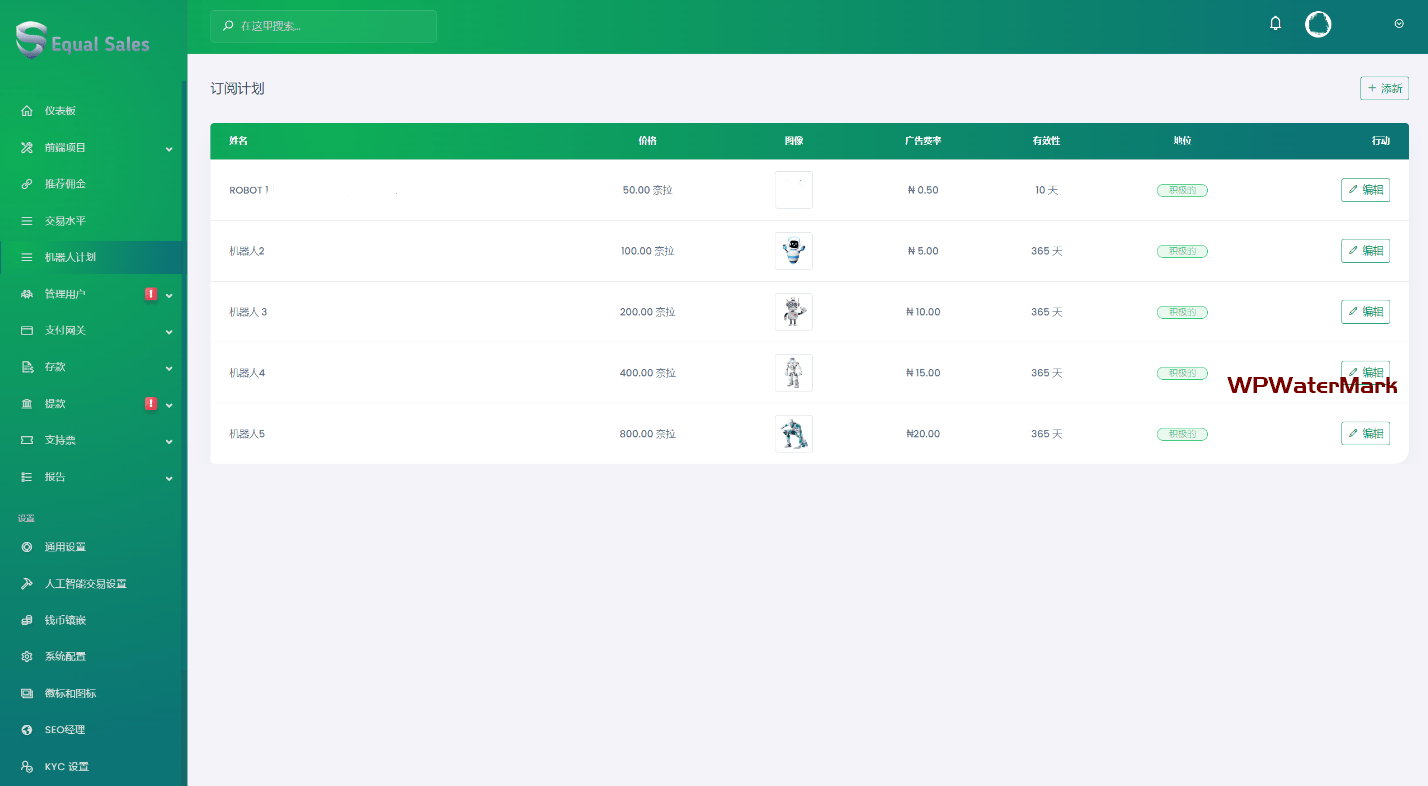Expand the 前端项目 submenu

[169, 148]
